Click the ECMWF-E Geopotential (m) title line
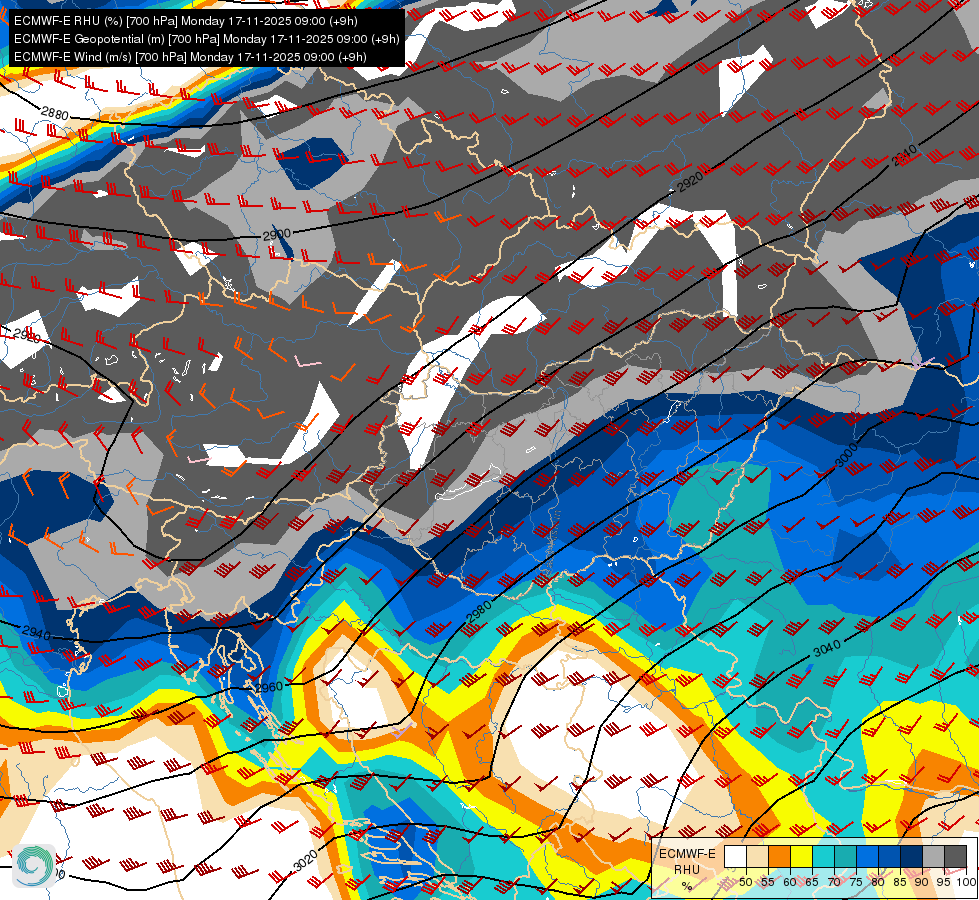979x900 pixels. tap(206, 39)
